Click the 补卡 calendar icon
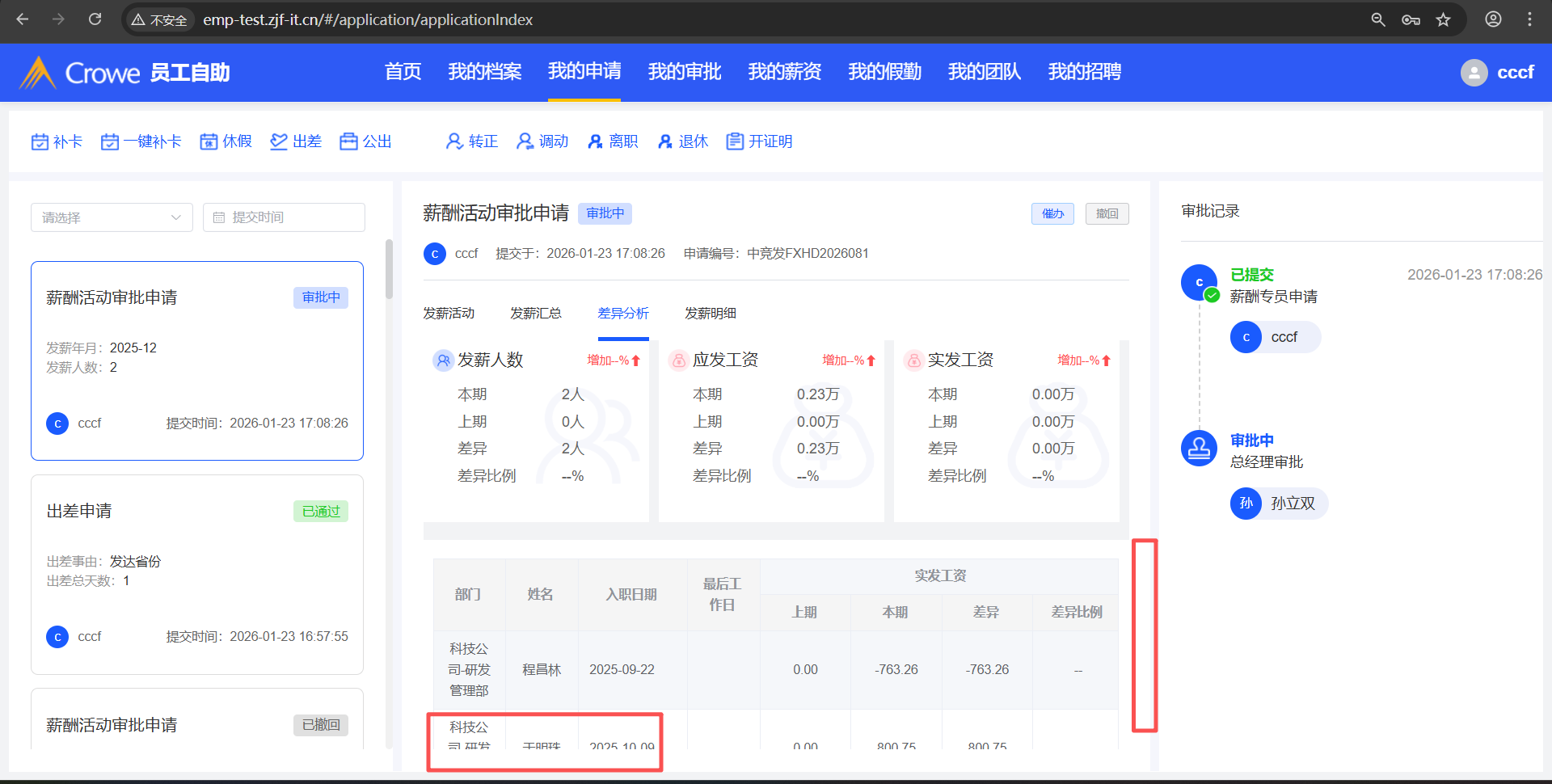The height and width of the screenshot is (784, 1552). pyautogui.click(x=40, y=142)
